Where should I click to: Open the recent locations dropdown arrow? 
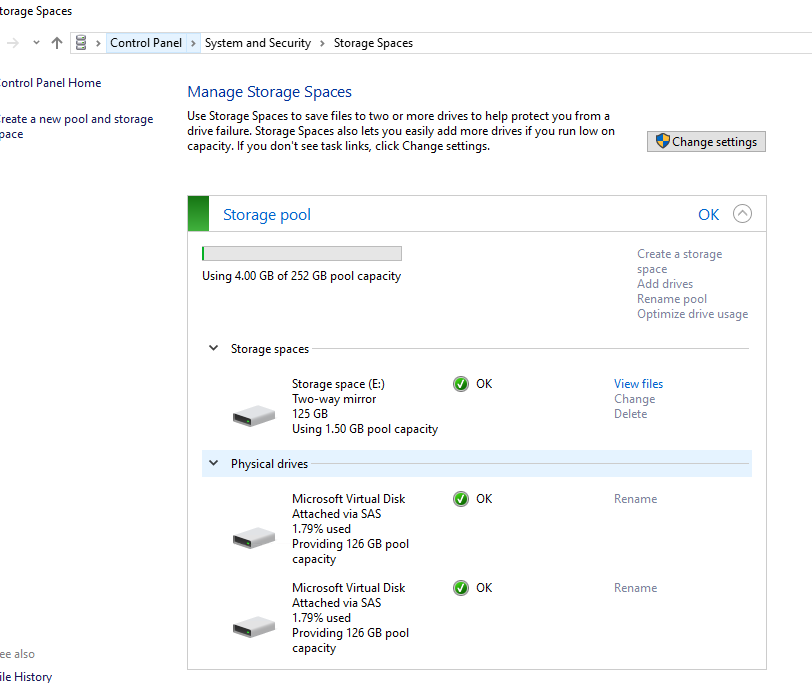pos(36,43)
